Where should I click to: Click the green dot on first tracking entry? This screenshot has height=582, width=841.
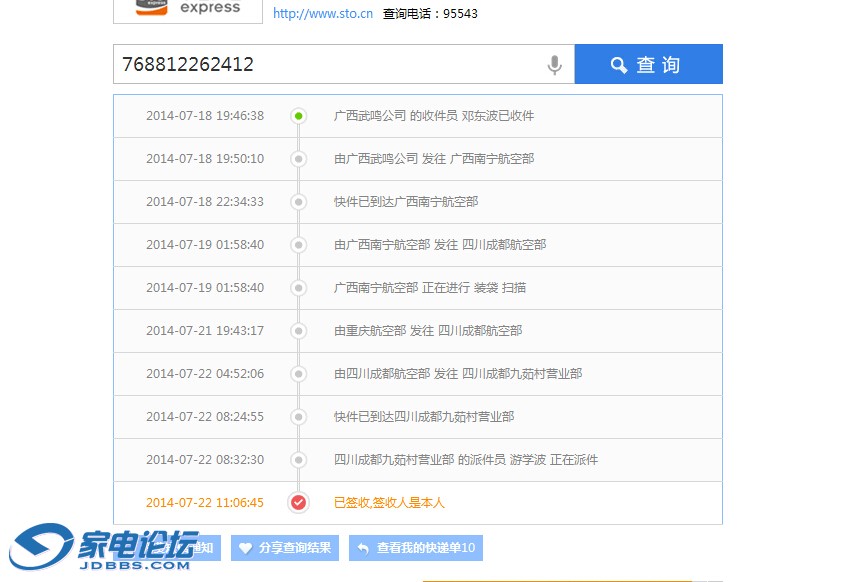coord(298,116)
